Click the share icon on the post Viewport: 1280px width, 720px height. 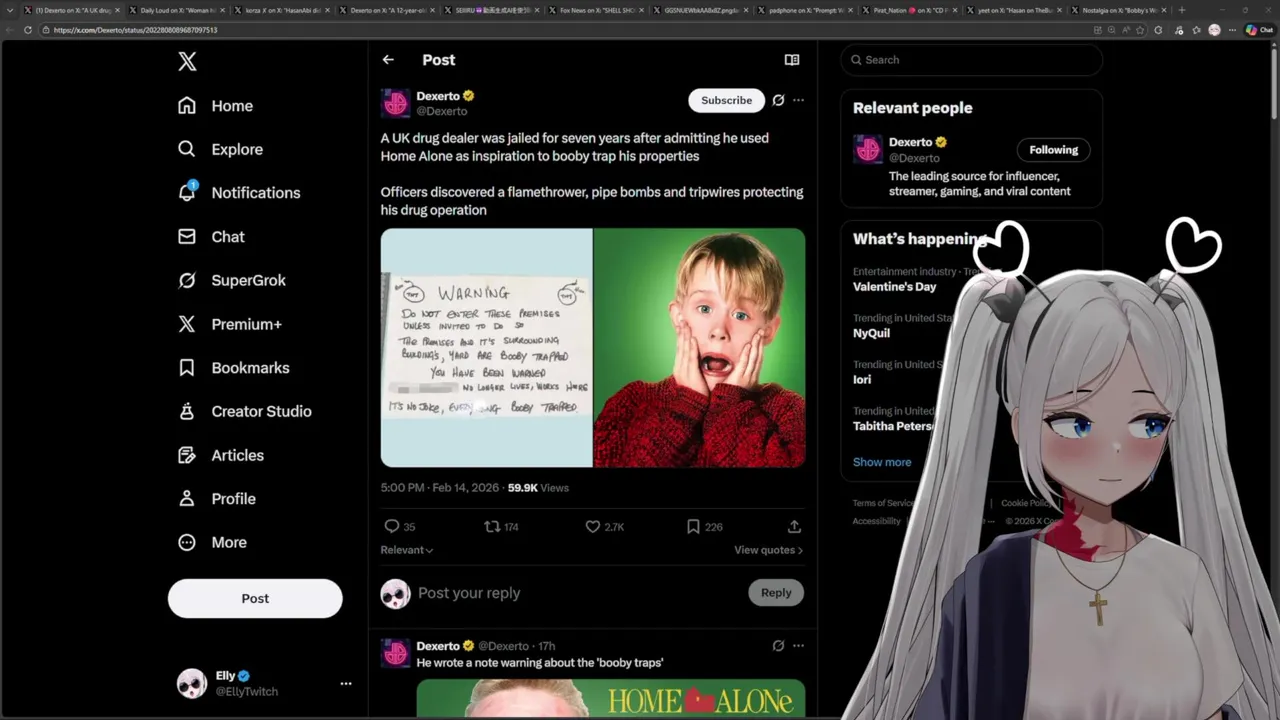(x=794, y=526)
